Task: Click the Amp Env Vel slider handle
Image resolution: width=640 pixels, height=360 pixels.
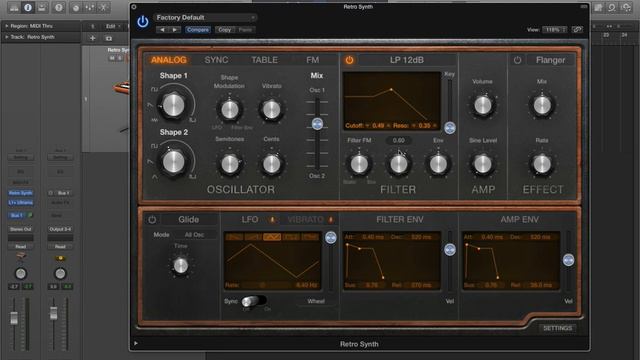Action: click(x=568, y=260)
